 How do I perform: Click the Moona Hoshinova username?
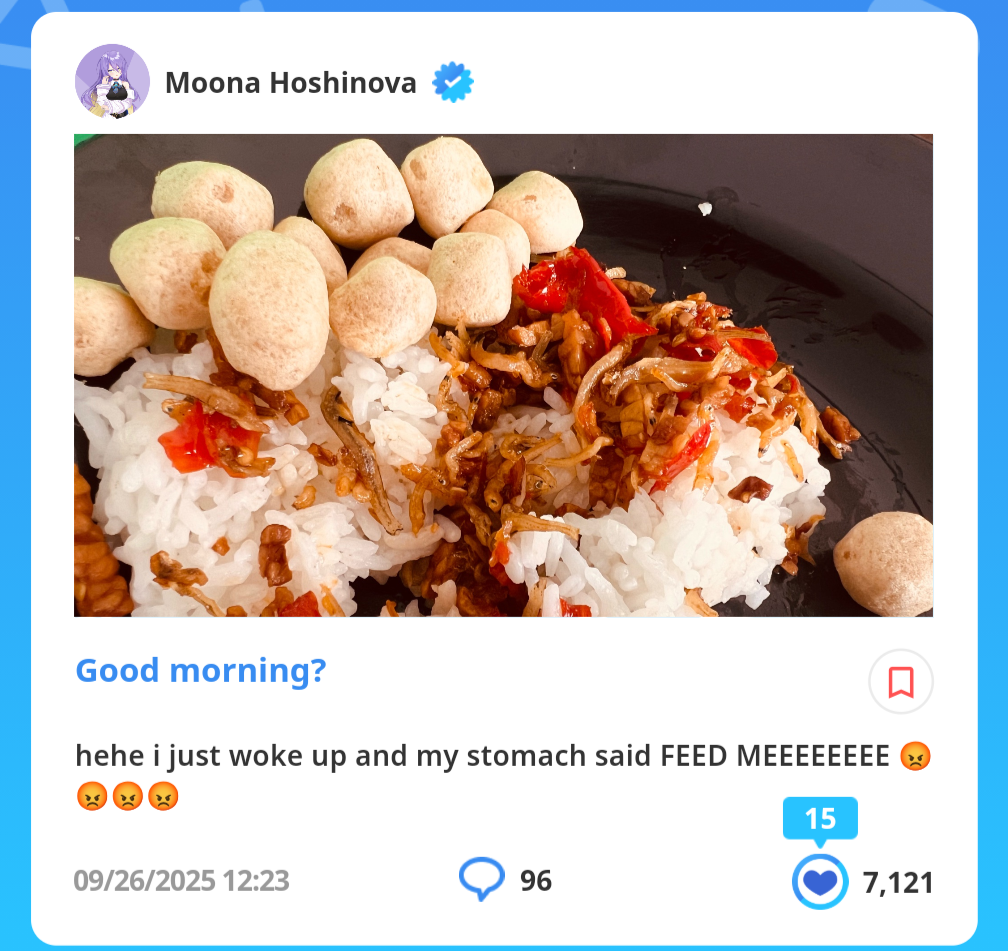(x=291, y=83)
